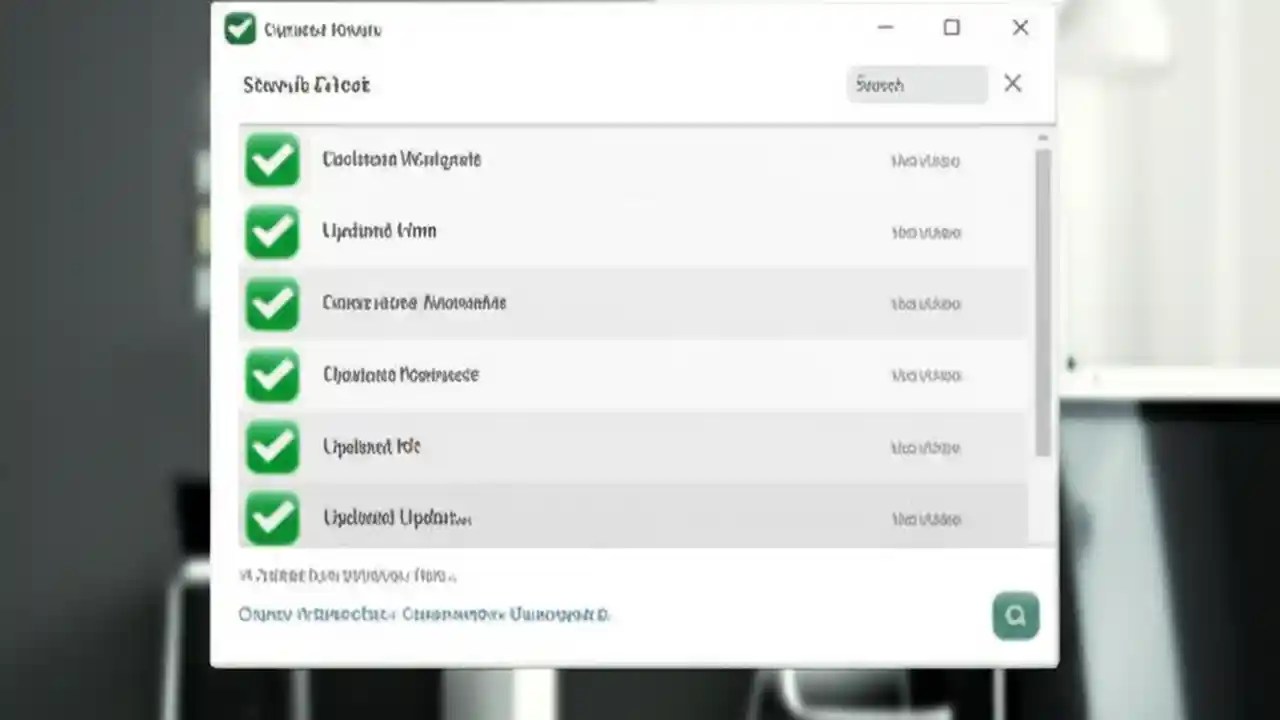Click the checkmark icon next to Updated Ids
Screen dimensions: 1280x720
[x=272, y=447]
